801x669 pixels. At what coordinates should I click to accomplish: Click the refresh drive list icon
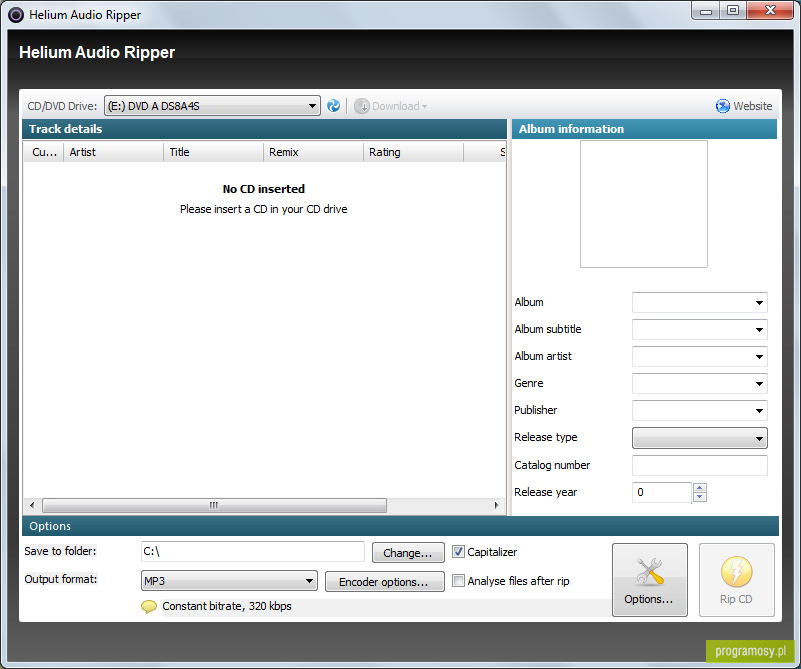pos(334,106)
